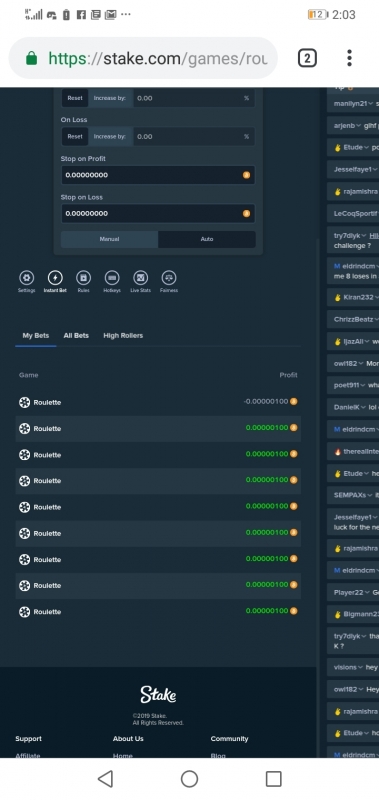Switch to the All Bets tab

[x=76, y=336]
